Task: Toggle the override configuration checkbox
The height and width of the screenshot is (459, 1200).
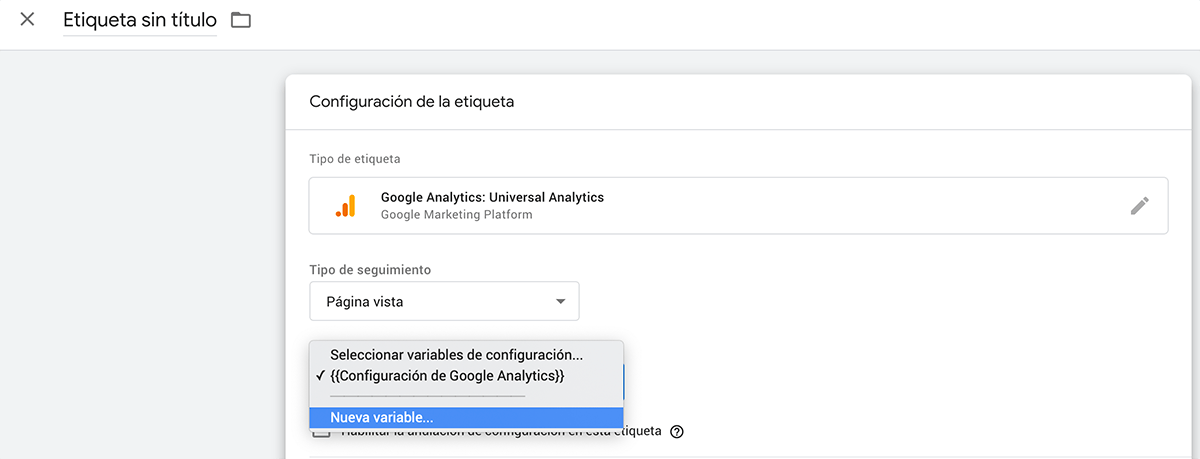Action: tap(320, 432)
